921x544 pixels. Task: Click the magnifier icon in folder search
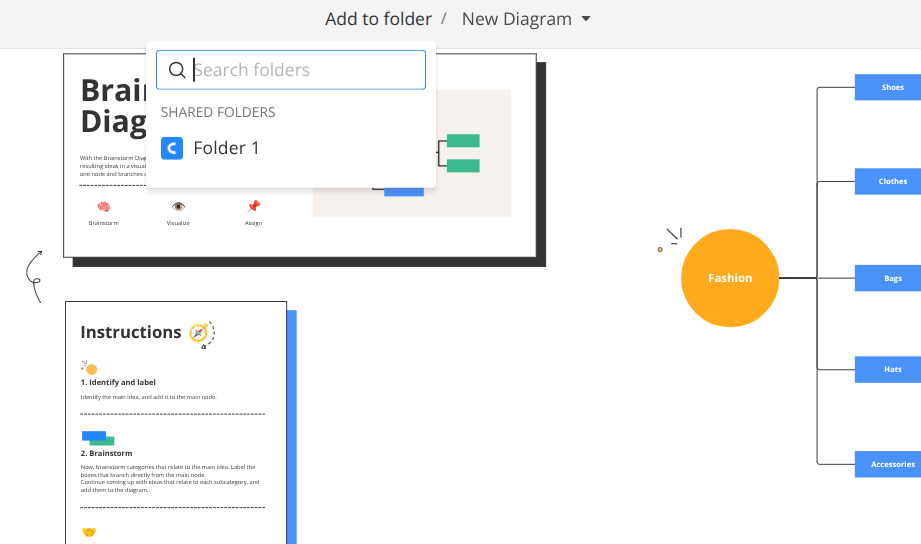[176, 70]
